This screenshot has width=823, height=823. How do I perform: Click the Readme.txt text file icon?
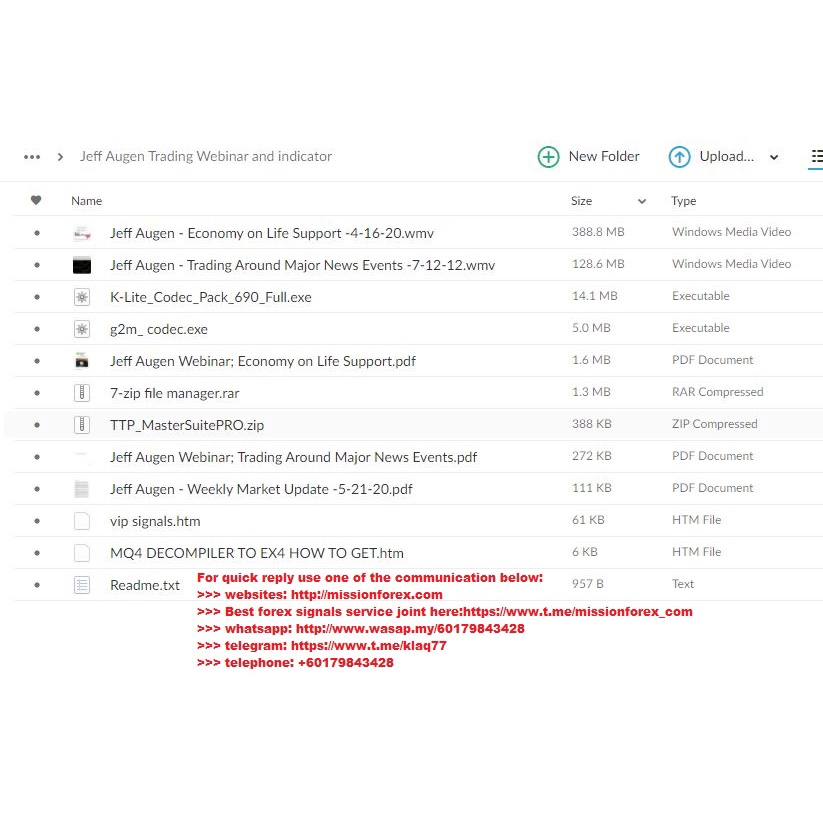(x=82, y=585)
